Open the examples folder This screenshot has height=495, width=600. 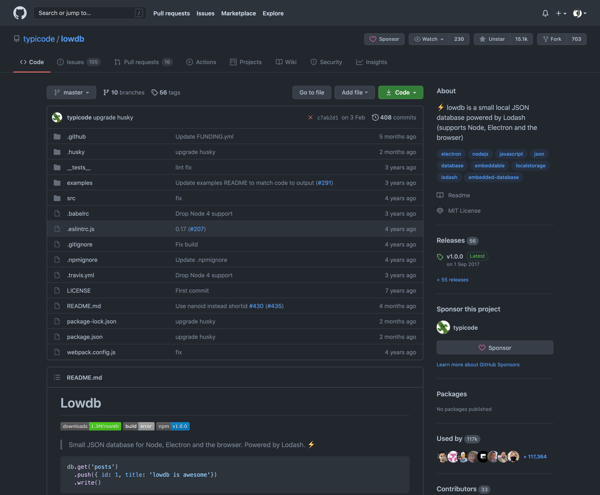(x=80, y=183)
